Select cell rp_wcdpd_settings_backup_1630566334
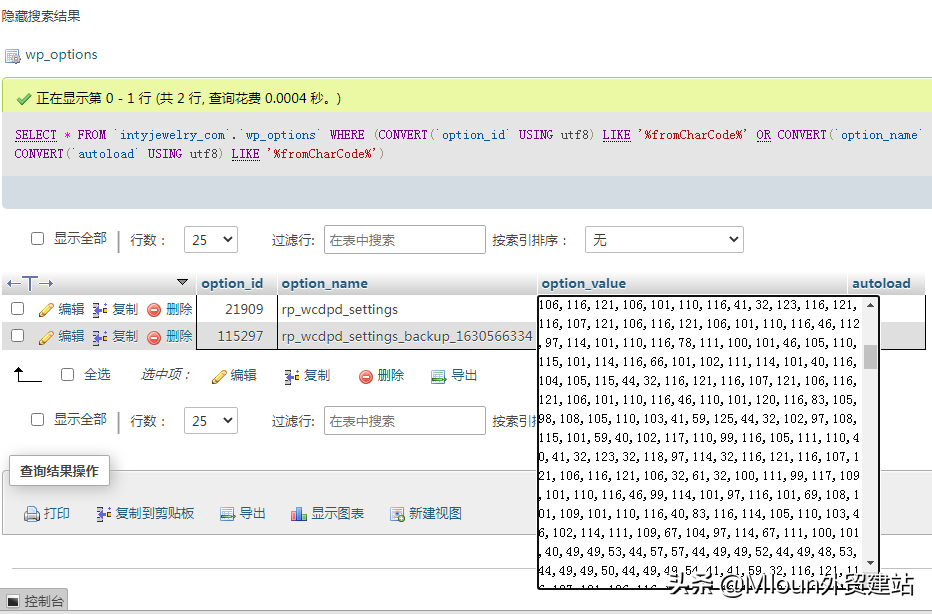 [407, 336]
